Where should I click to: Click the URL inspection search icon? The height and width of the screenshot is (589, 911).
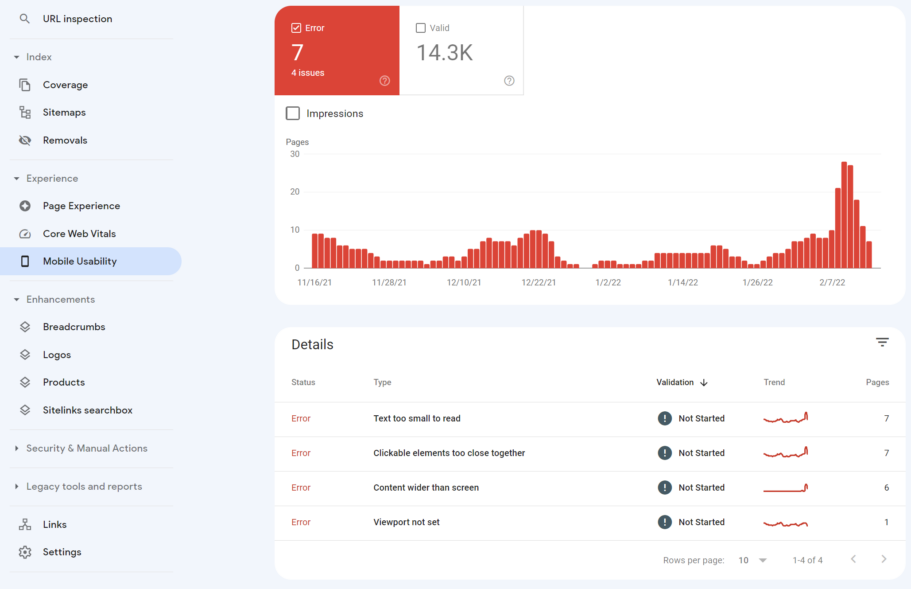pyautogui.click(x=25, y=19)
